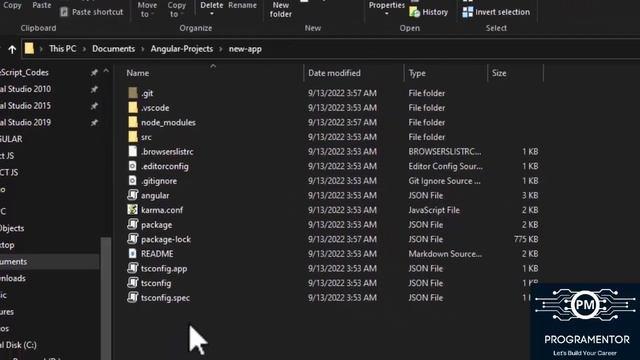Click pin icon beside Studio 2015

(x=94, y=106)
